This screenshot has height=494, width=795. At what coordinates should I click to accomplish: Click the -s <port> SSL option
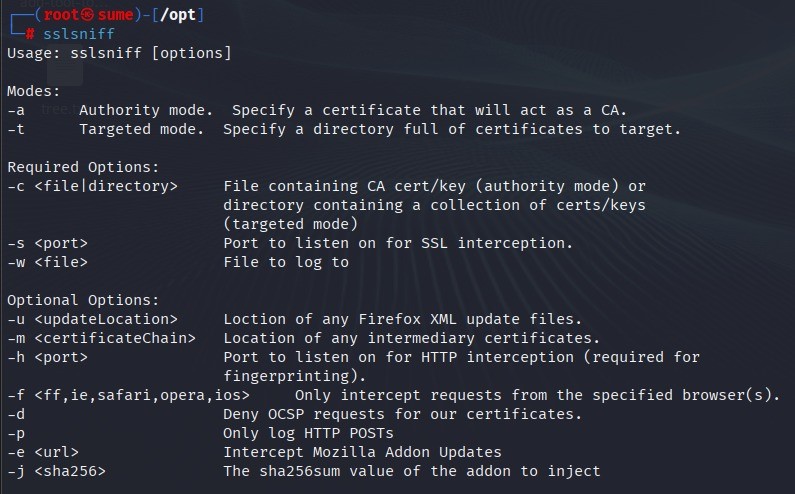[47, 243]
